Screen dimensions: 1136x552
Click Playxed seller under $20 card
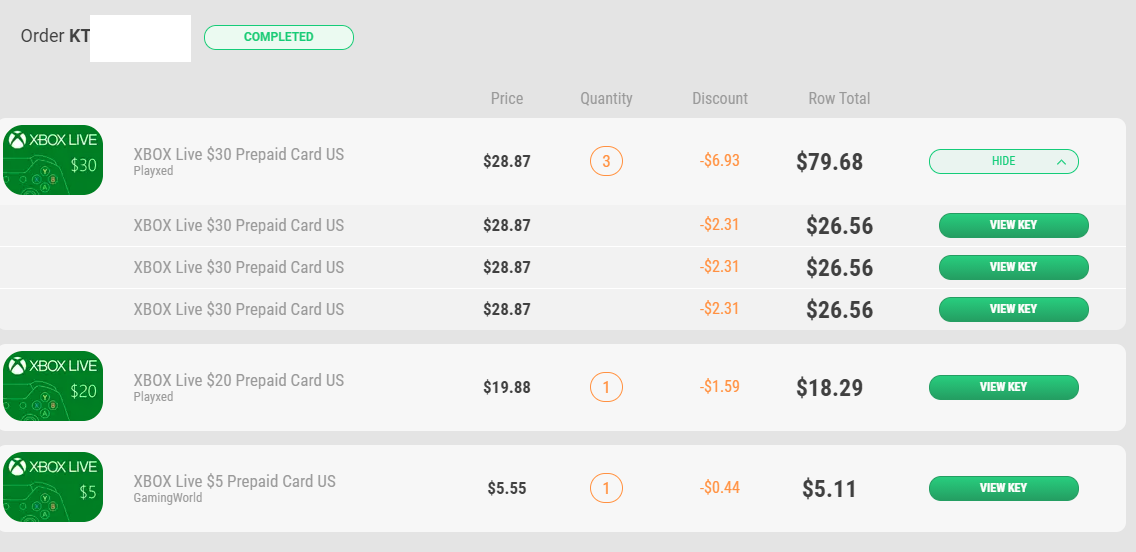coord(153,397)
